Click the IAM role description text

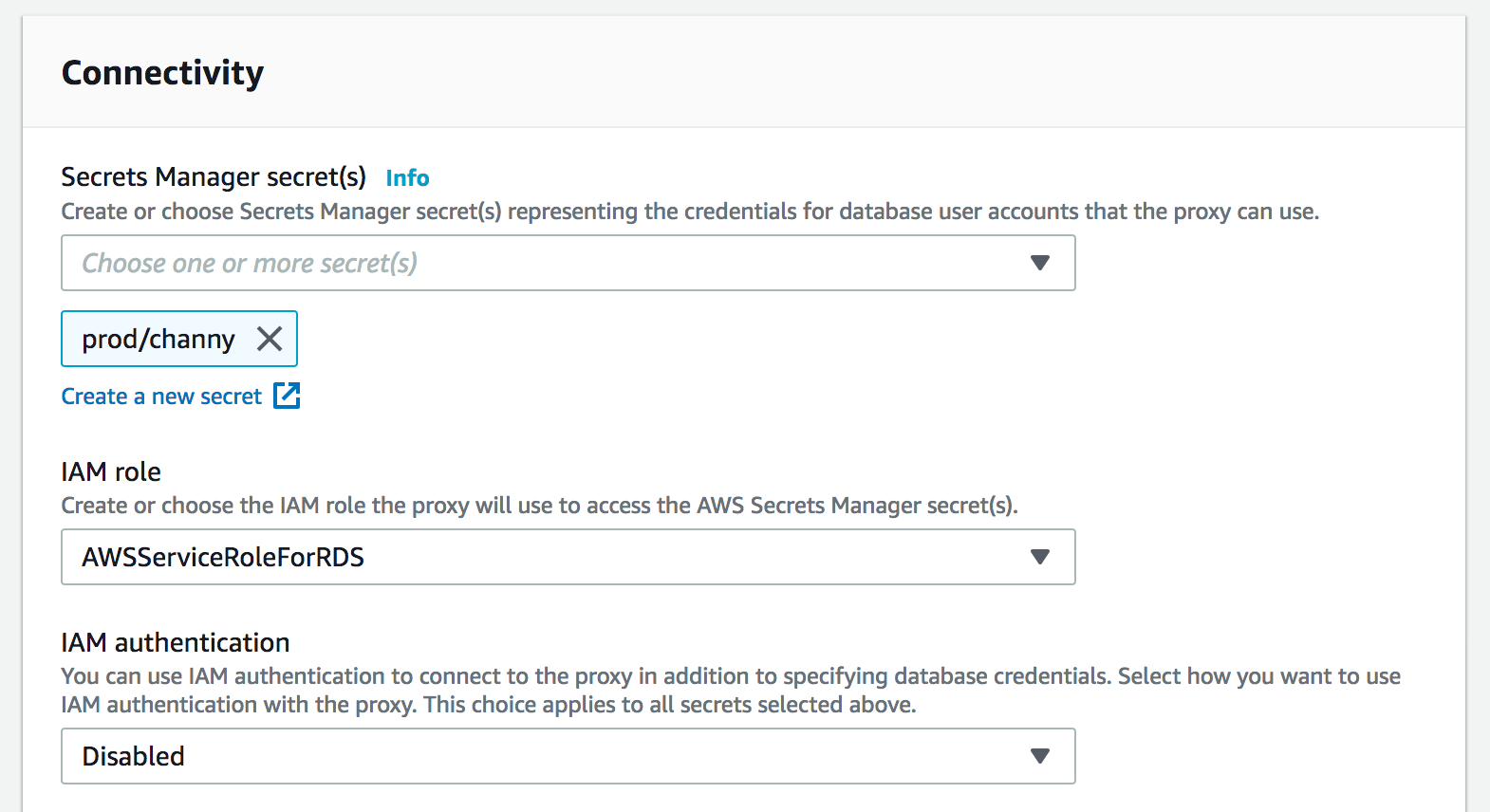tap(539, 506)
